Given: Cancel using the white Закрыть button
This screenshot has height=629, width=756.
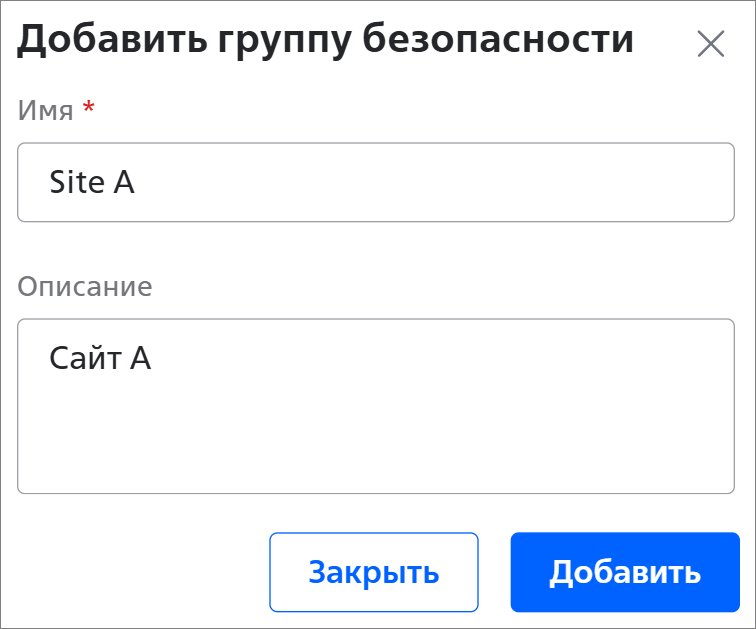Looking at the screenshot, I should pyautogui.click(x=374, y=572).
